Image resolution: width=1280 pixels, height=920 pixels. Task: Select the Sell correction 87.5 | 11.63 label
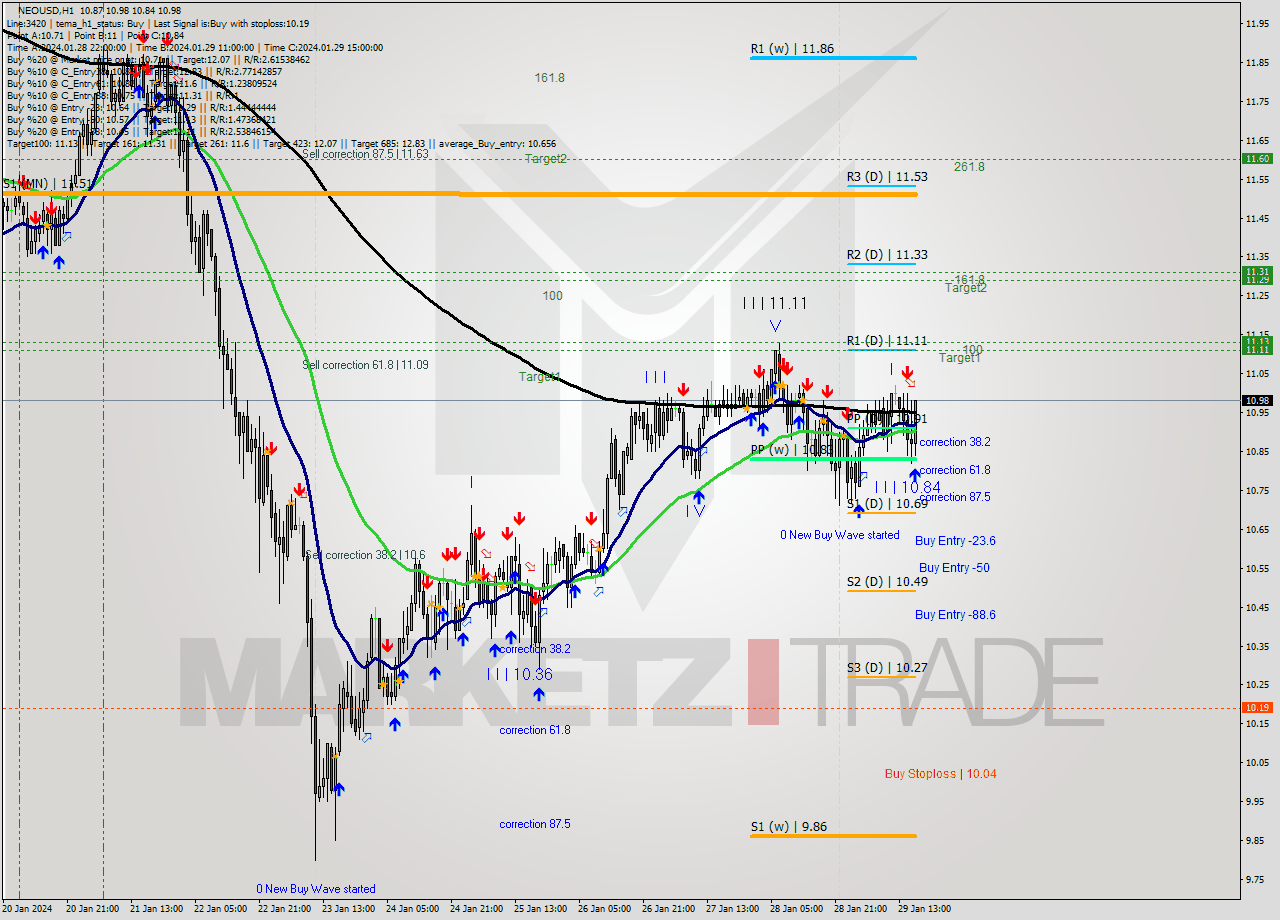(365, 154)
